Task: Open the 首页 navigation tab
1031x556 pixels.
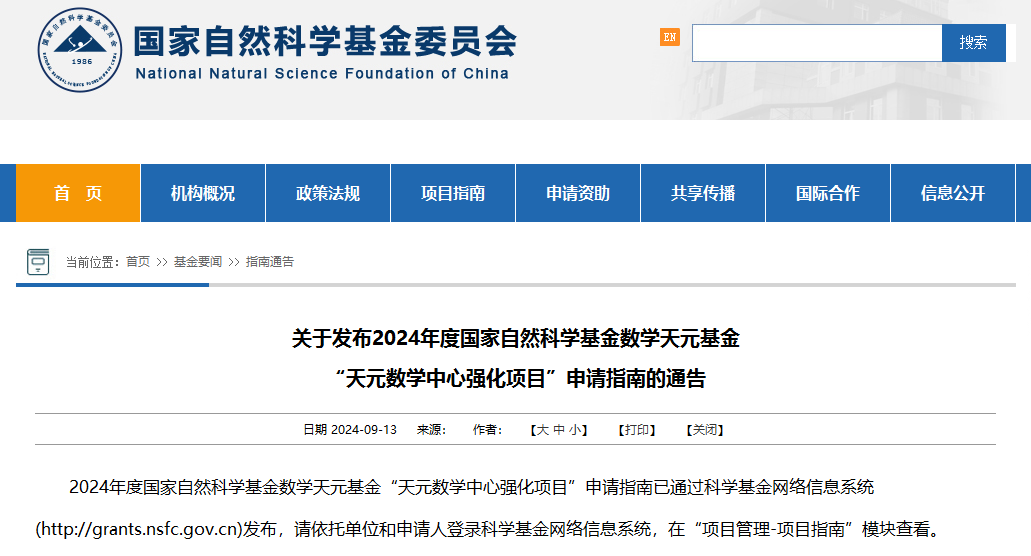Action: tap(78, 193)
